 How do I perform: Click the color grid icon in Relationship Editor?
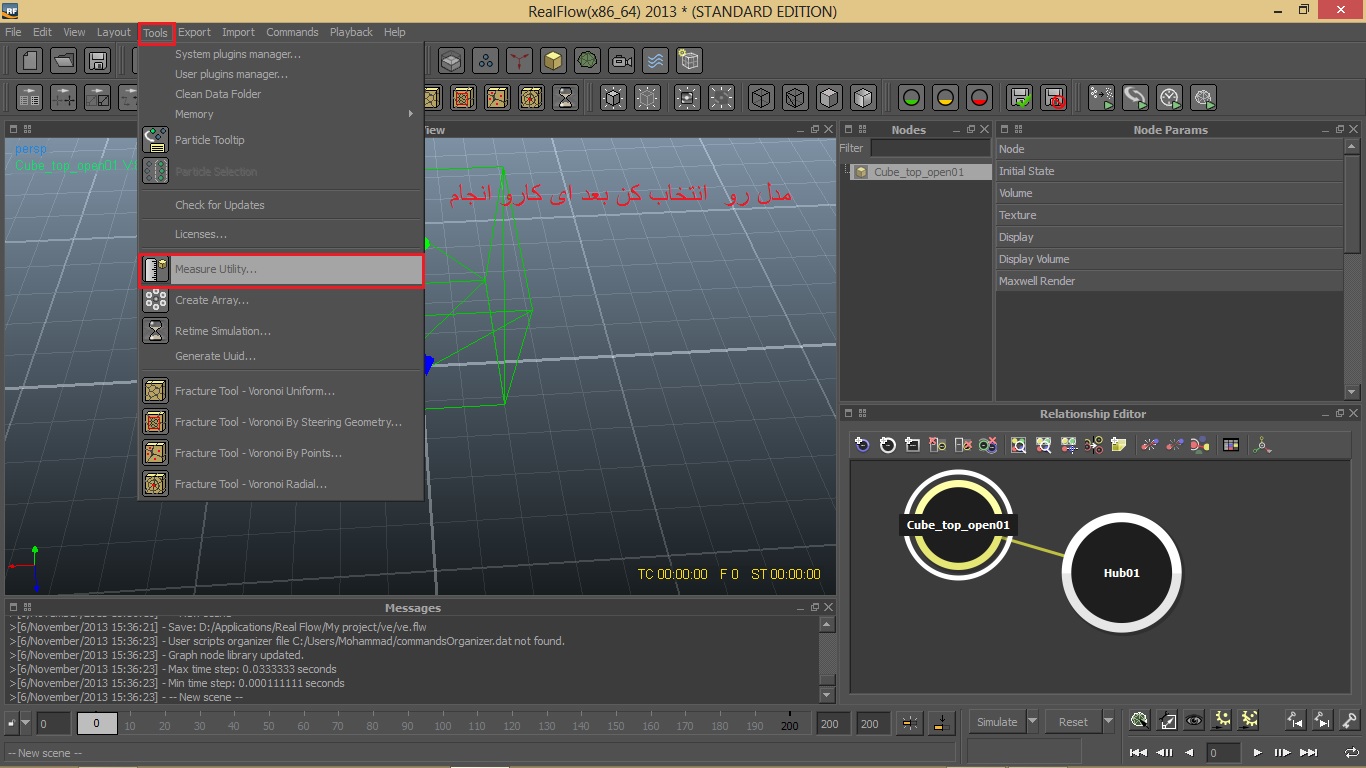tap(1231, 445)
